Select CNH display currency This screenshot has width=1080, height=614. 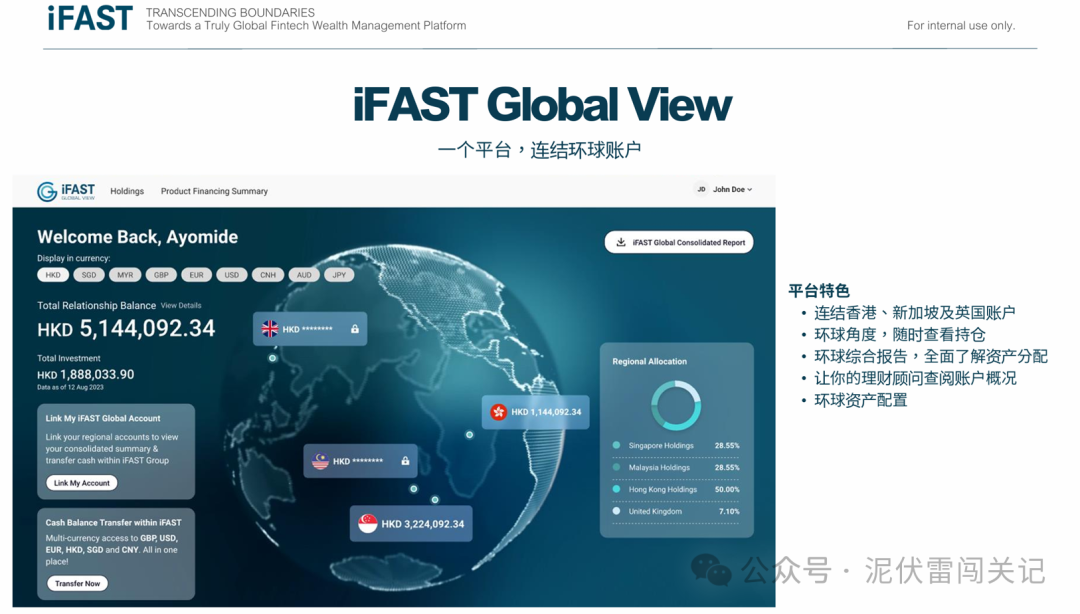[268, 275]
